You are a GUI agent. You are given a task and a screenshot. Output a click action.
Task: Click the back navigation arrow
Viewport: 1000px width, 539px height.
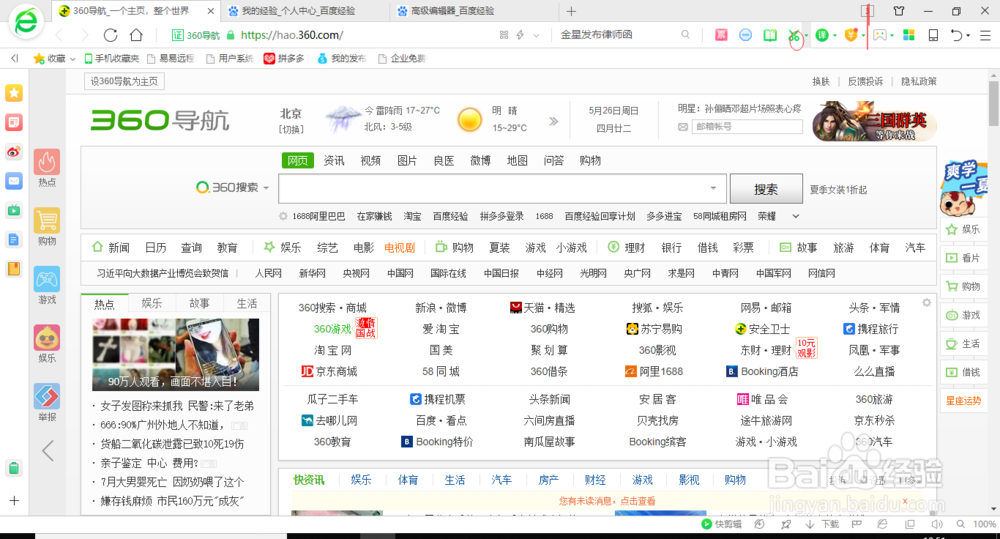point(60,35)
